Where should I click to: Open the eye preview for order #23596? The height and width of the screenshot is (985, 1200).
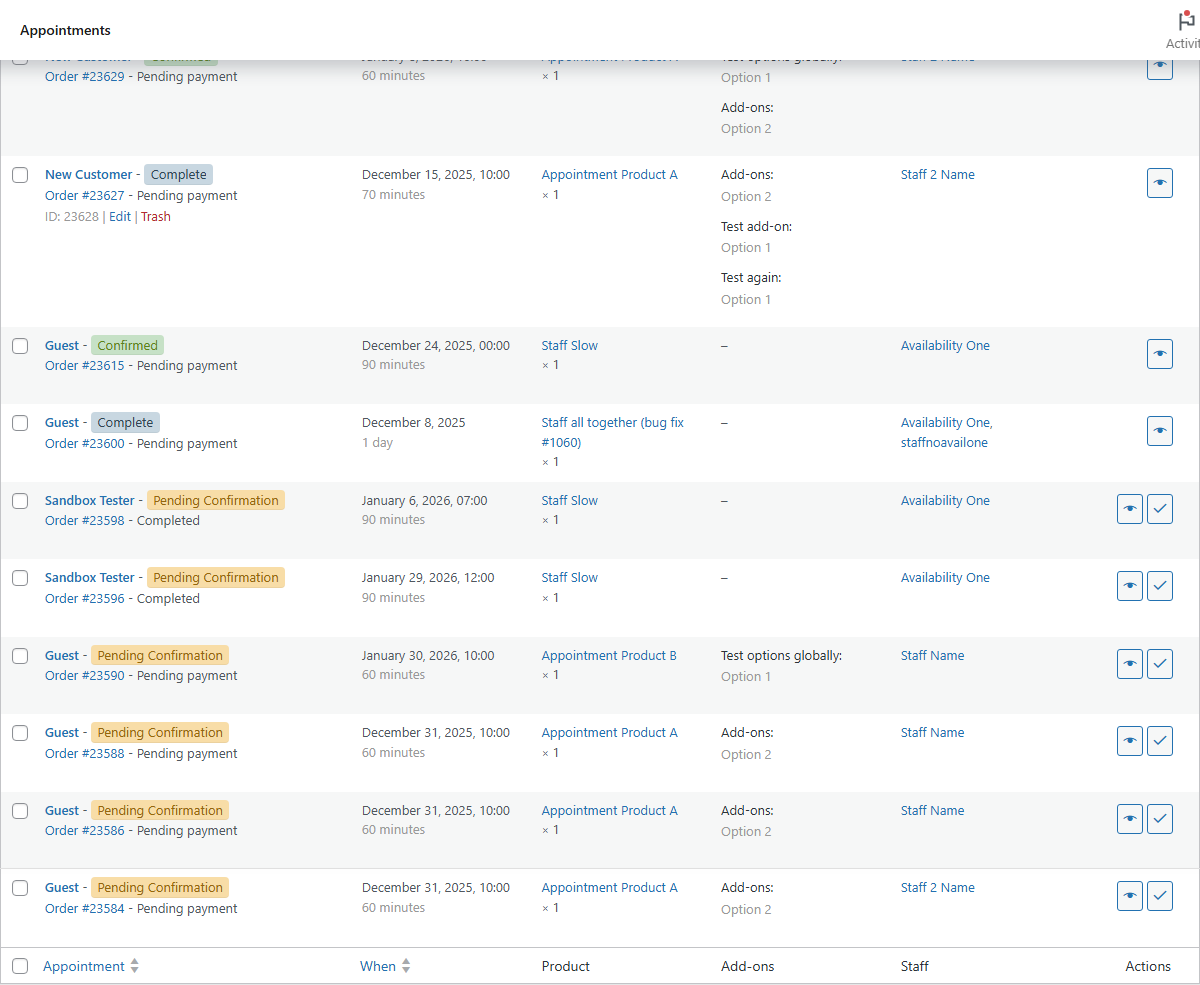tap(1129, 586)
